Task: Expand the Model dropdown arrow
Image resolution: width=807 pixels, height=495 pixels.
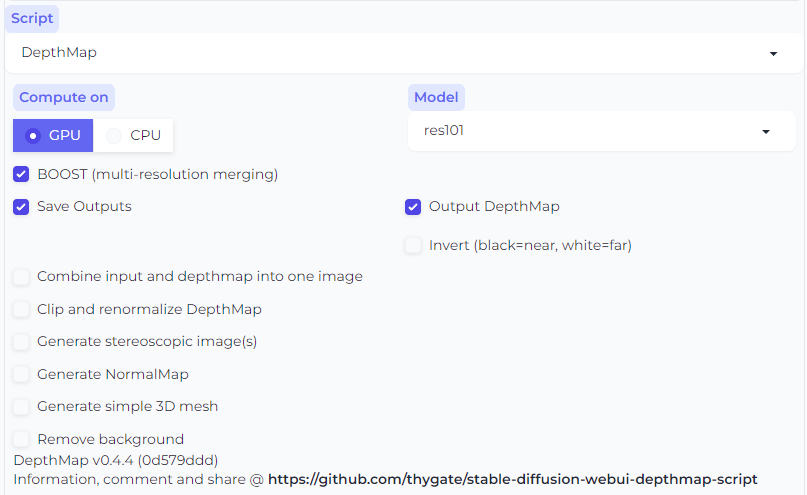Action: (x=766, y=132)
